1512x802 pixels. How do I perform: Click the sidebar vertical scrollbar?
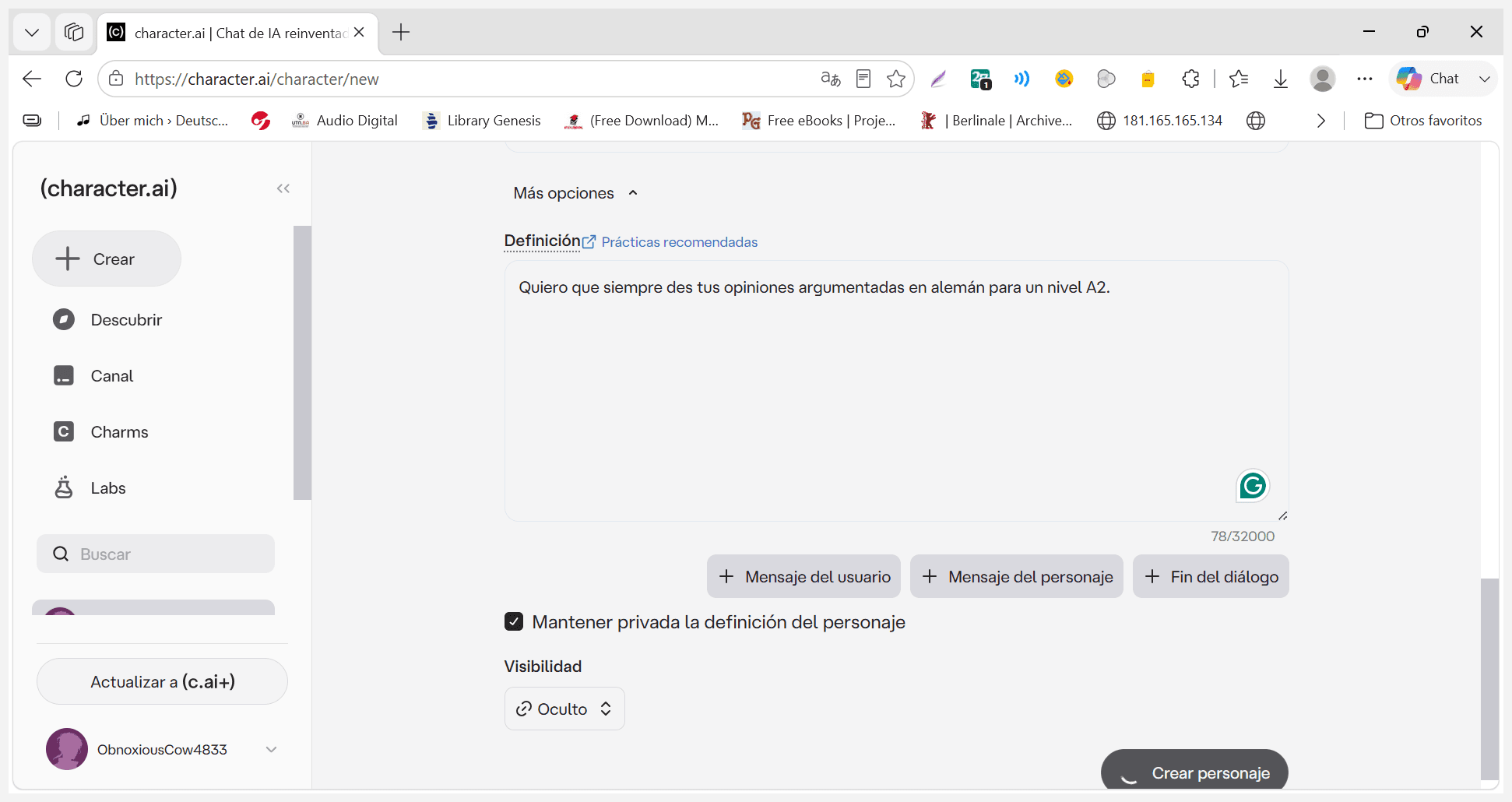(302, 362)
